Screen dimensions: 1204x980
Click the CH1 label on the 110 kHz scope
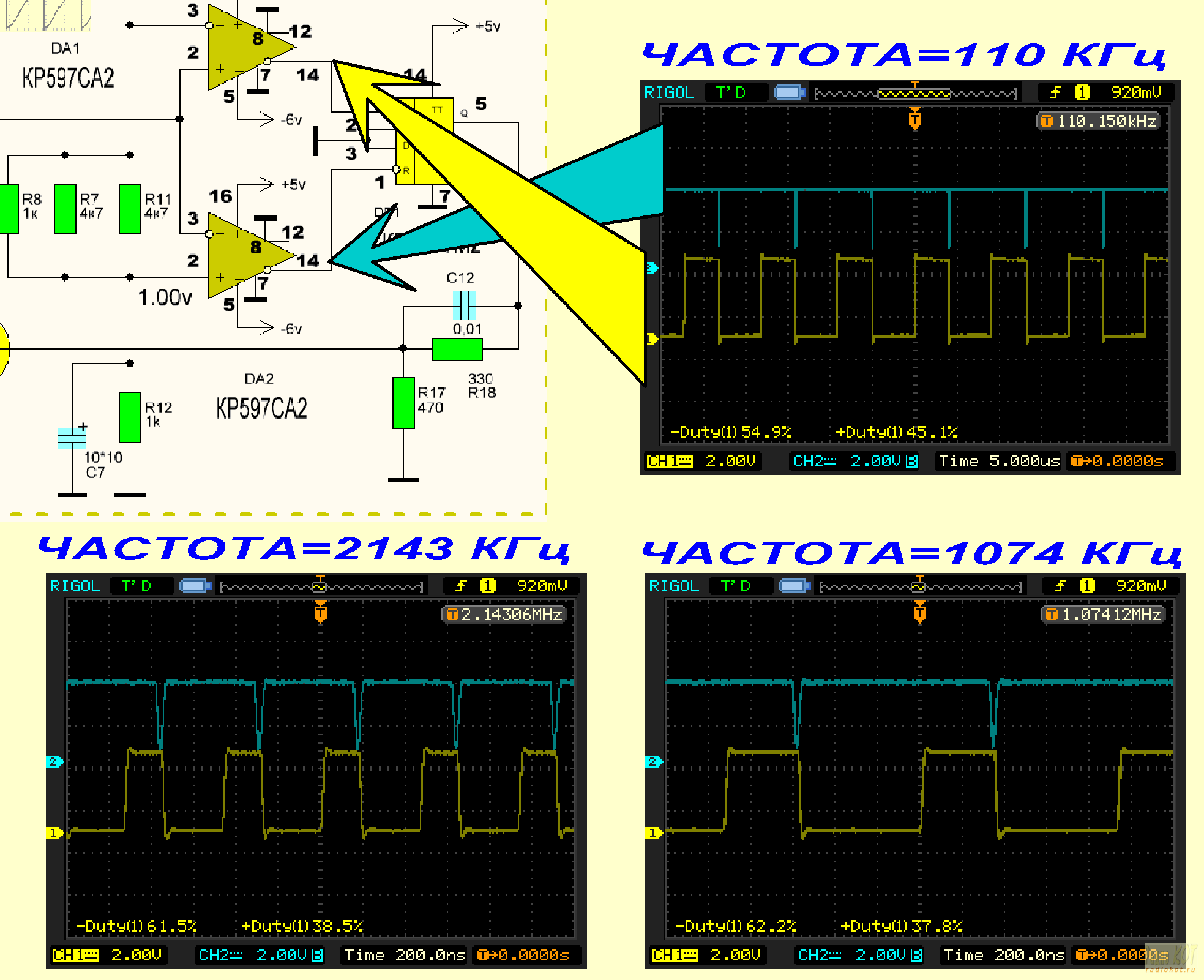pyautogui.click(x=670, y=461)
